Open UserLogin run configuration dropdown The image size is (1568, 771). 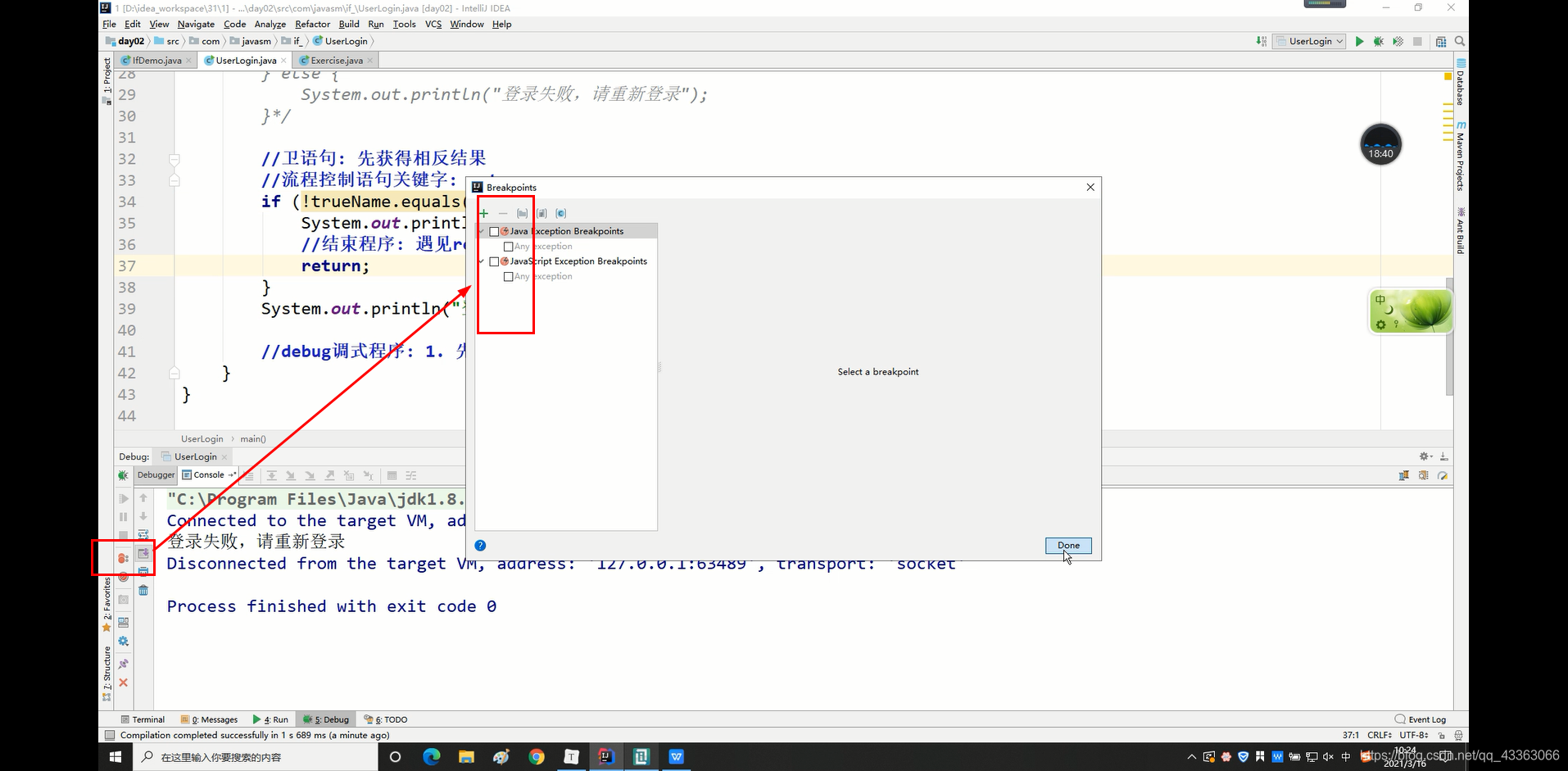coord(1310,41)
